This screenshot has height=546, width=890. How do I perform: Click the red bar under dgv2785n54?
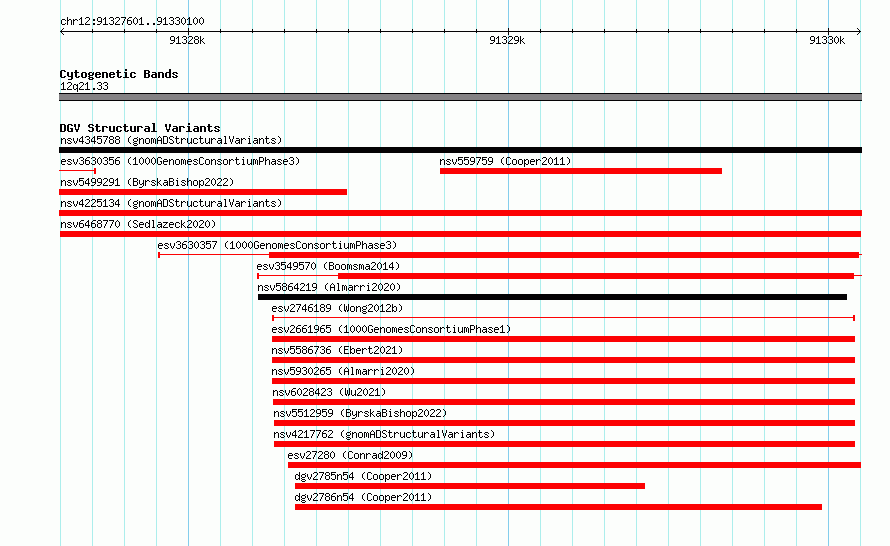coord(470,486)
